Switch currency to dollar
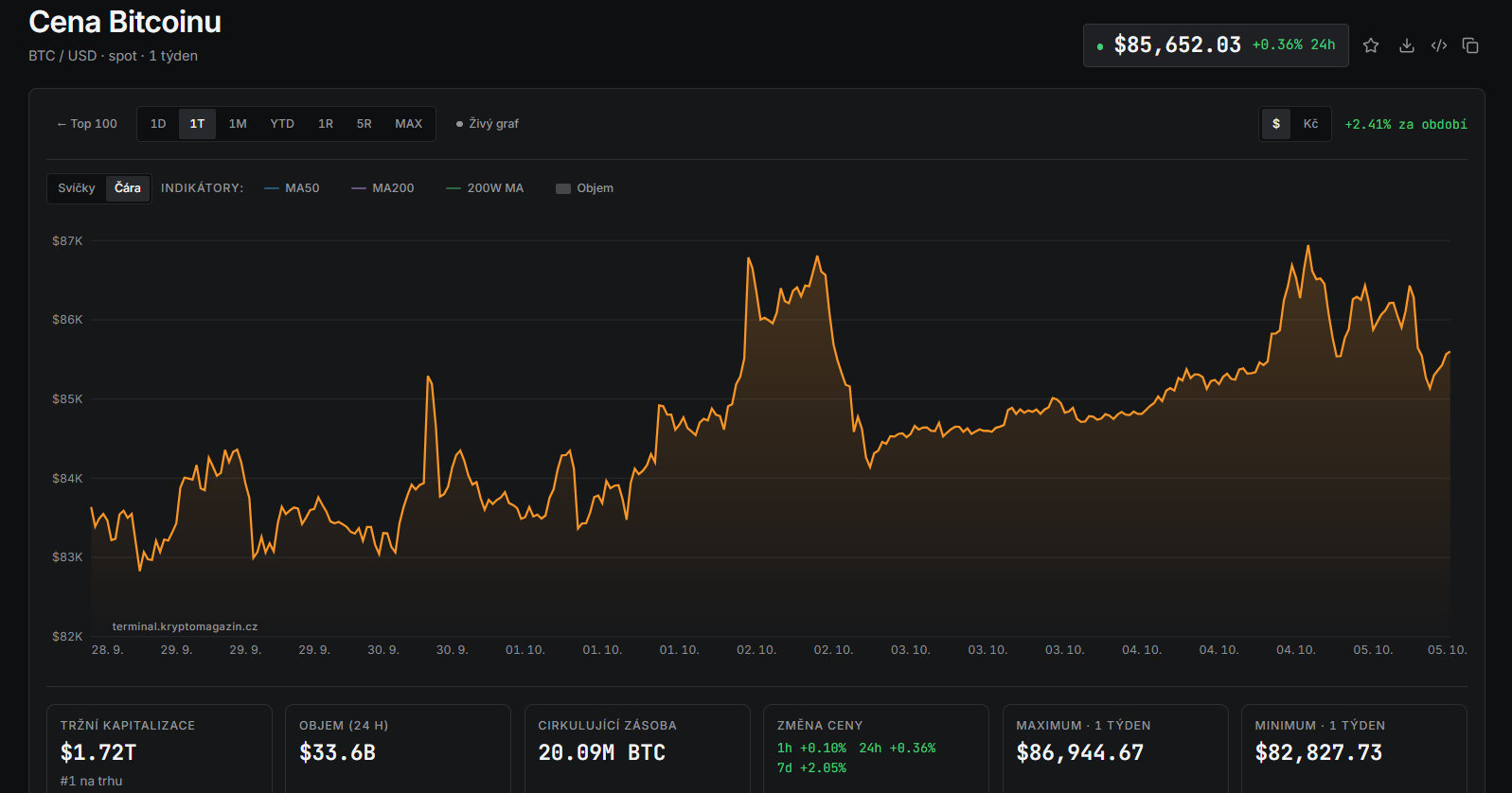Image resolution: width=1512 pixels, height=793 pixels. 1276,124
